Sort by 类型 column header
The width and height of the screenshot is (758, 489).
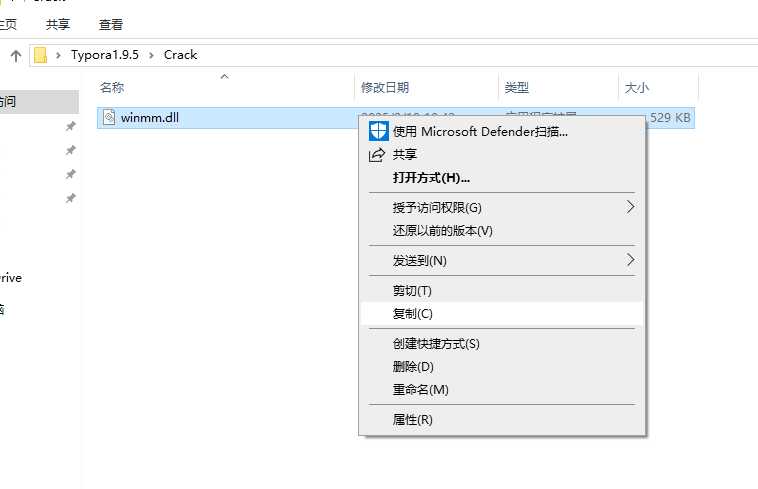coord(516,87)
